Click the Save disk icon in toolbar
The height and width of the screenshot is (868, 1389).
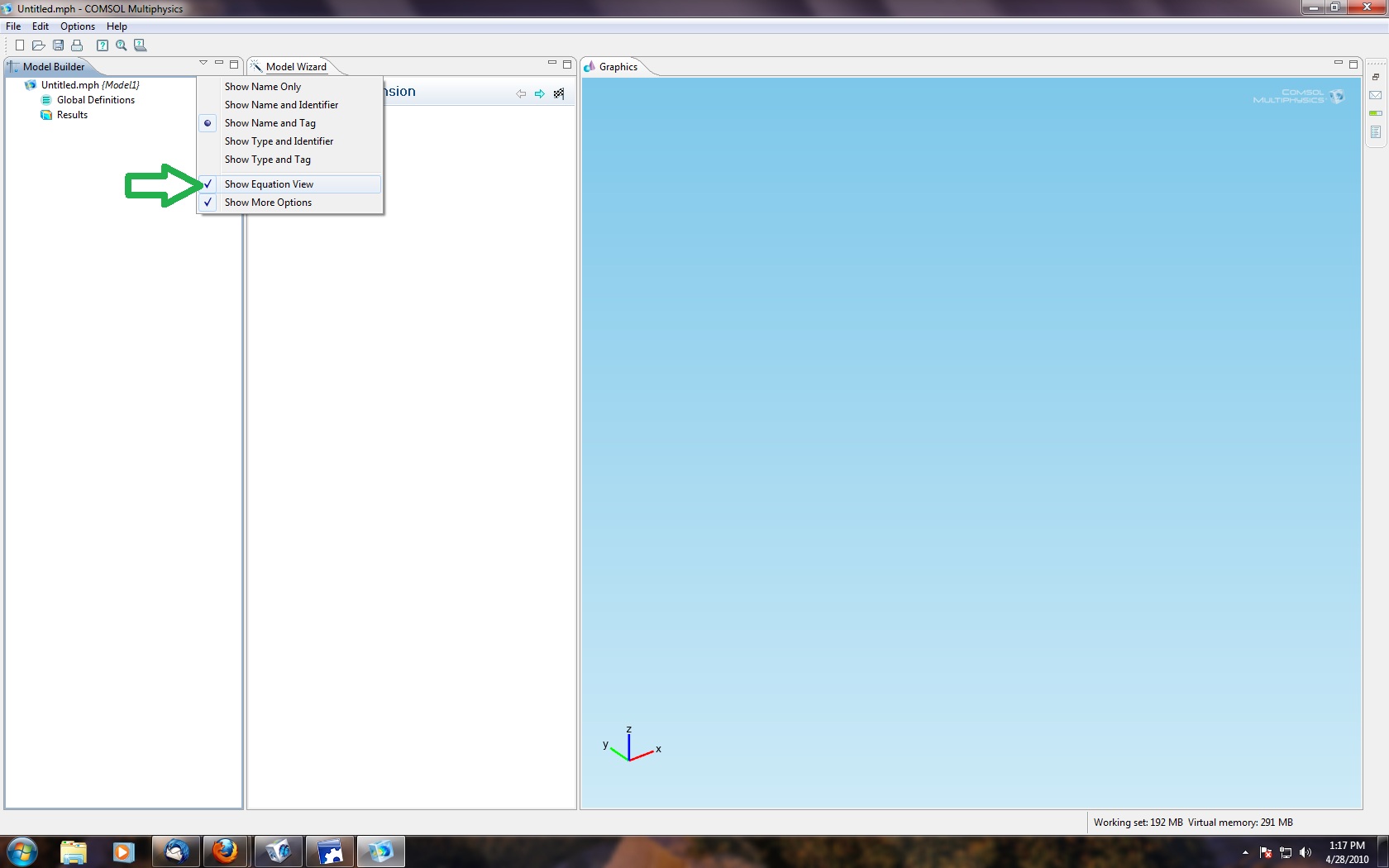58,45
